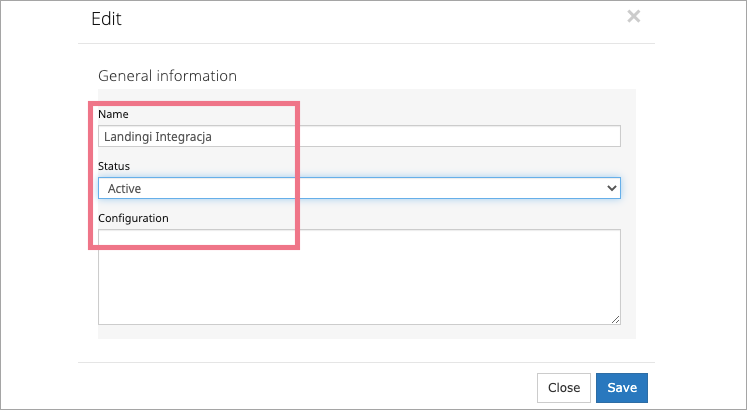Click the Status dropdown chevron arrow
The width and height of the screenshot is (747, 410).
pos(612,187)
